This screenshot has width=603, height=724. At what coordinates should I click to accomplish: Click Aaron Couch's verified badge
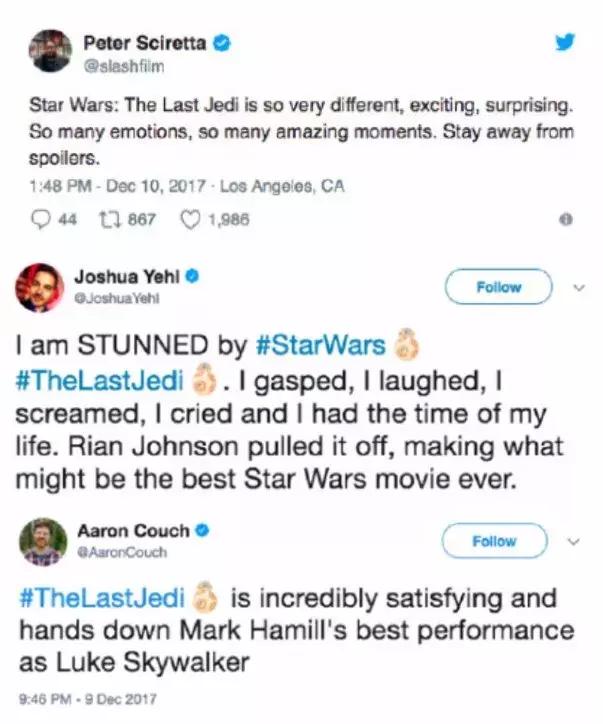pos(202,531)
